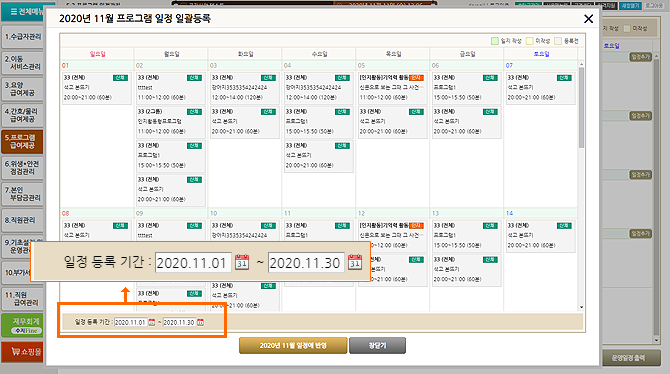The height and width of the screenshot is (374, 670).
Task: Open the start date calendar icon in the enlarged callout
Action: [242, 262]
